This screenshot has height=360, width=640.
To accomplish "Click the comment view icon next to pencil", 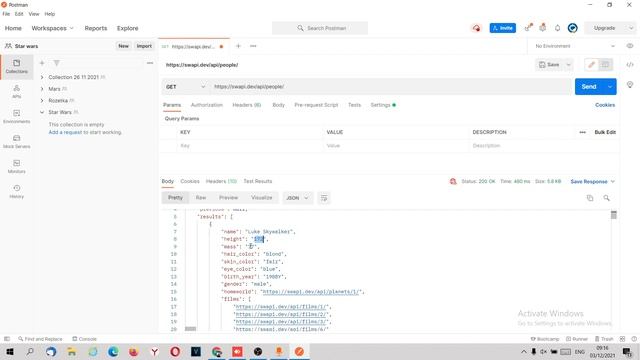I will (x=605, y=64).
